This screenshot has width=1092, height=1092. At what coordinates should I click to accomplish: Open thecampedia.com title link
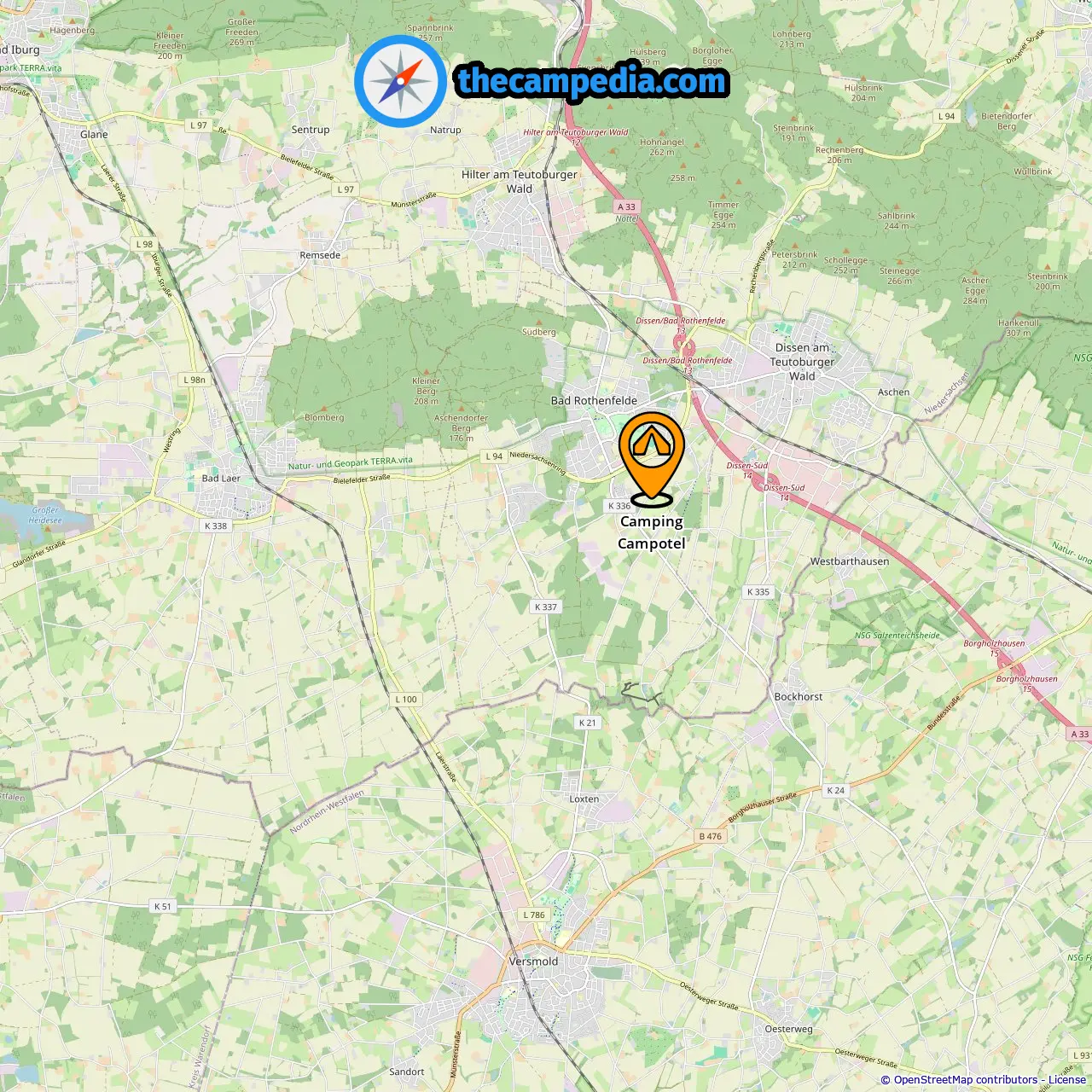592,82
